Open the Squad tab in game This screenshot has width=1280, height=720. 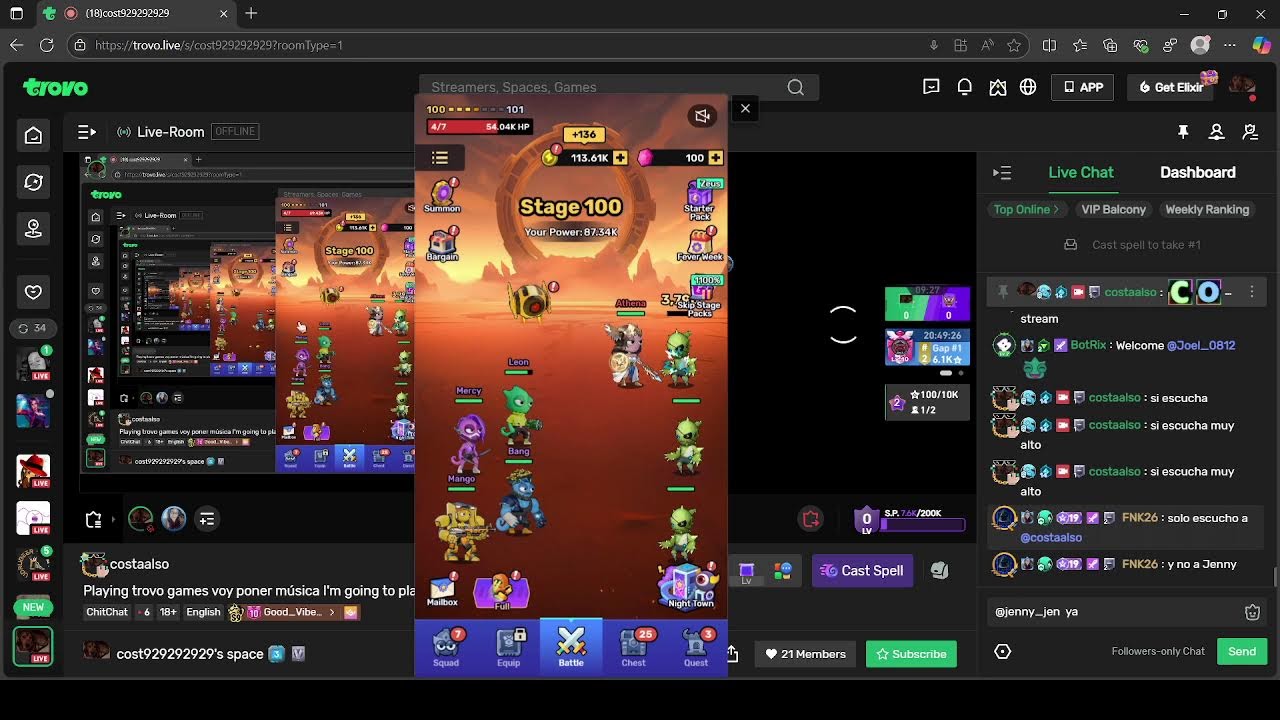[x=446, y=647]
